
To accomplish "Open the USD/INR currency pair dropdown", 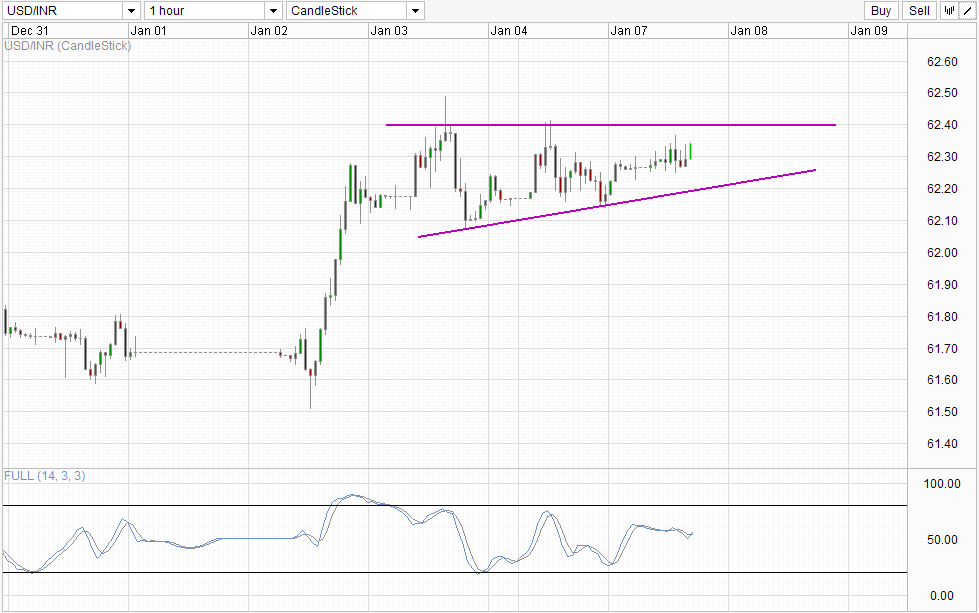I will [131, 11].
